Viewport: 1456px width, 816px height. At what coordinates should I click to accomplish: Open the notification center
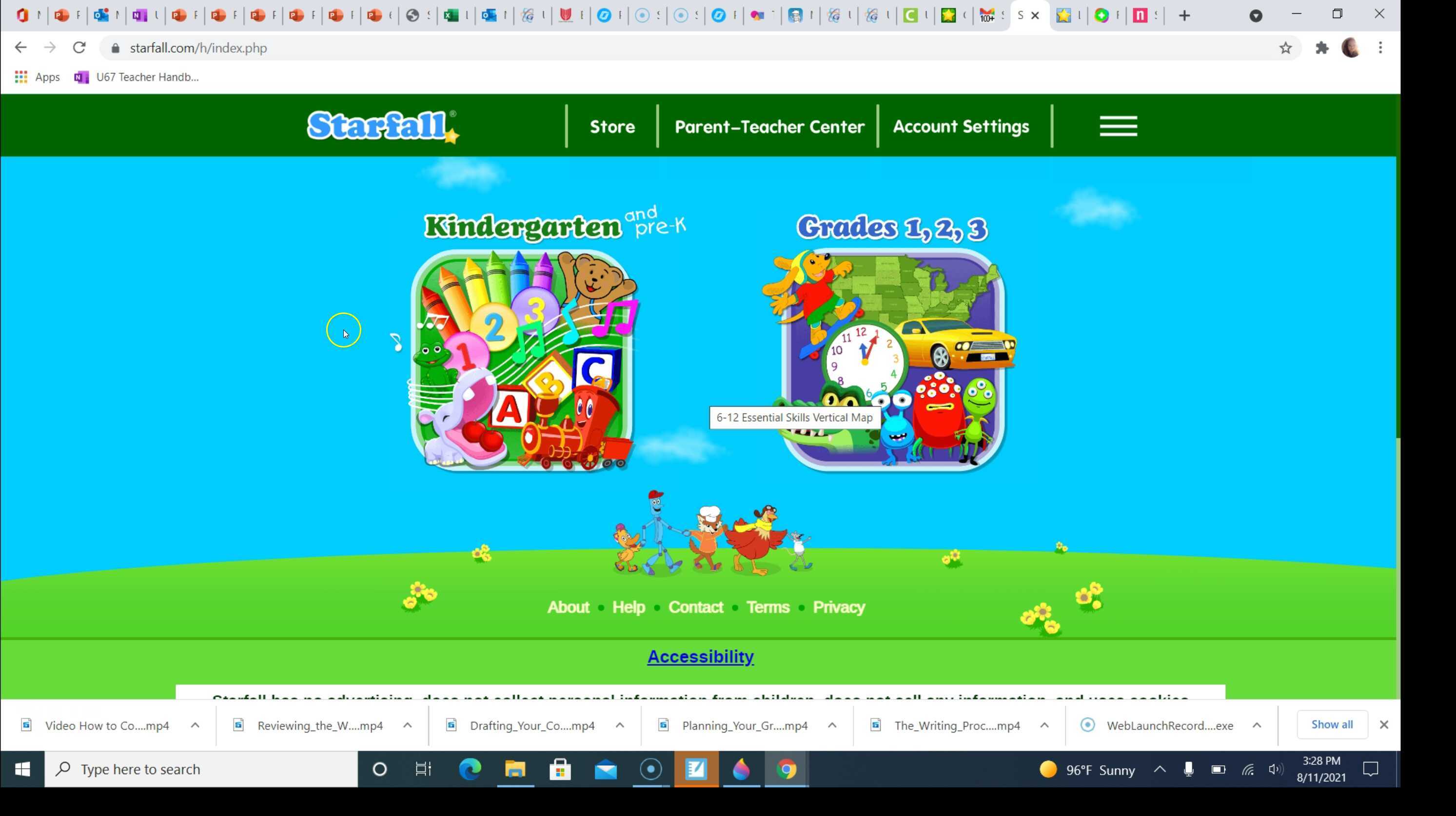pyautogui.click(x=1371, y=769)
